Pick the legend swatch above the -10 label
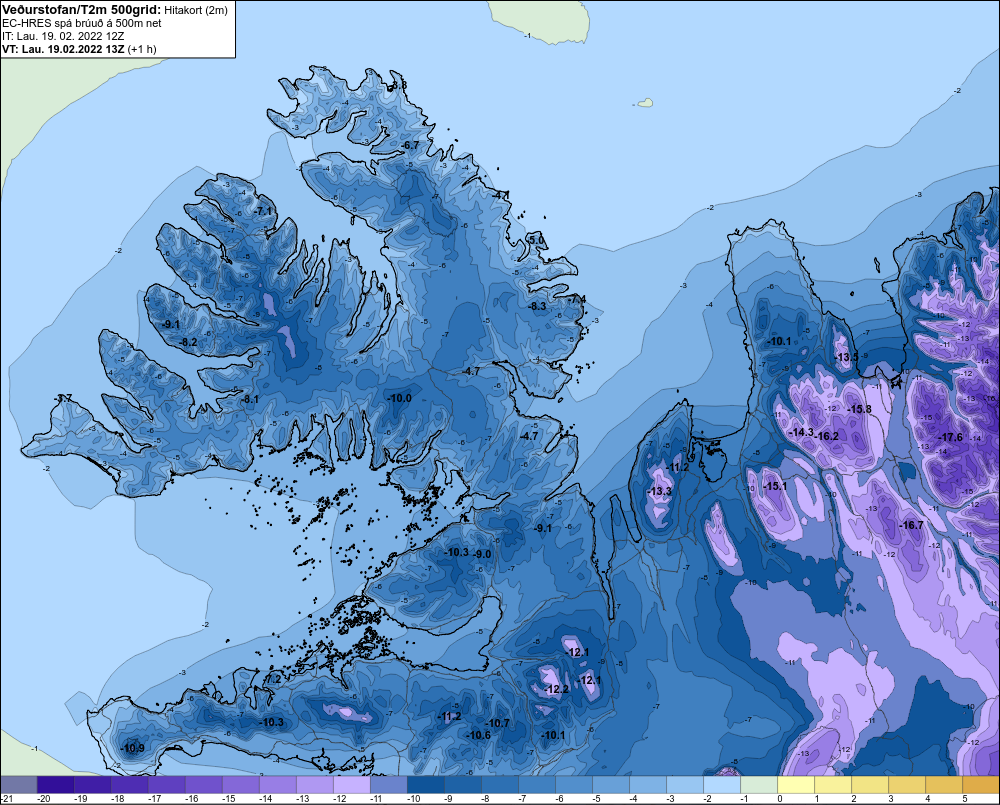The width and height of the screenshot is (1000, 805). pos(425,785)
